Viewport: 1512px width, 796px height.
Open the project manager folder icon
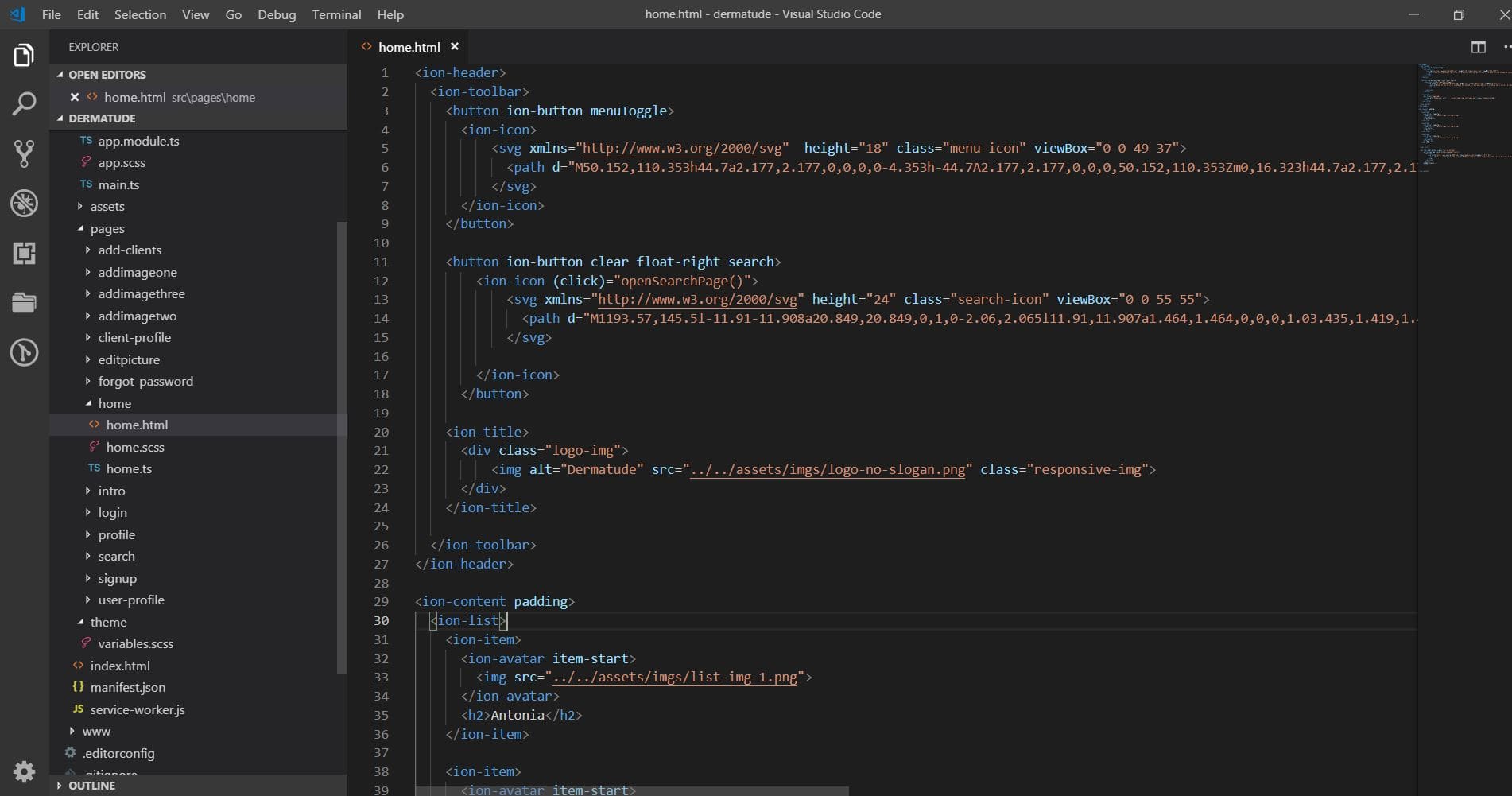click(24, 302)
